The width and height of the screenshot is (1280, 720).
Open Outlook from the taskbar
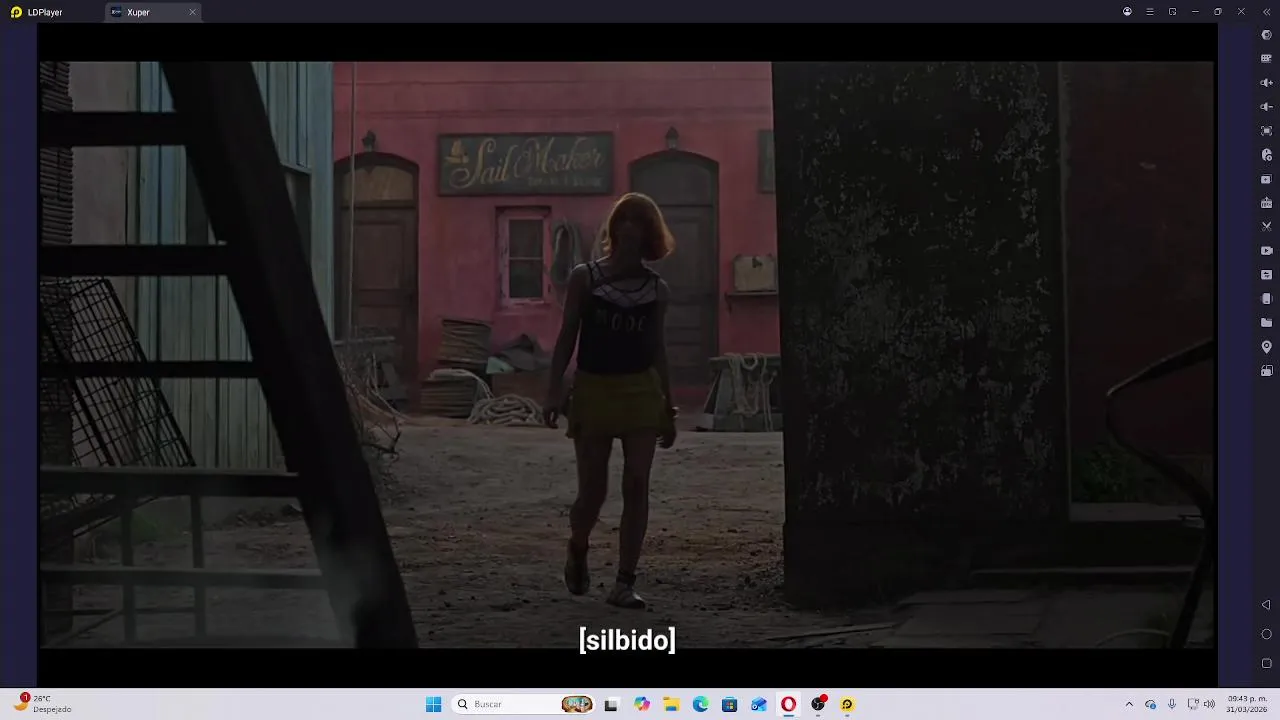click(x=759, y=704)
